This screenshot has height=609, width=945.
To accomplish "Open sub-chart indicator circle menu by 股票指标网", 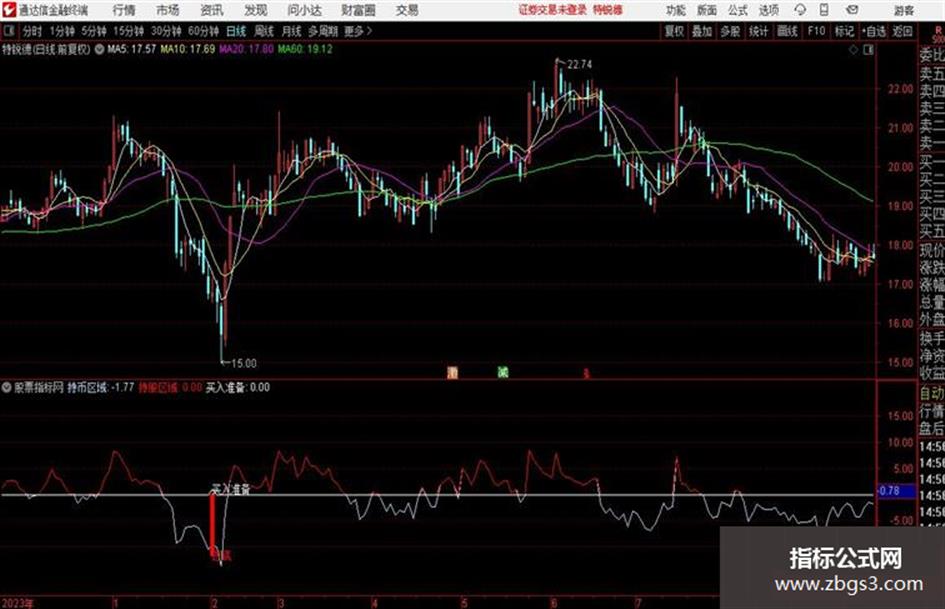I will [7, 388].
